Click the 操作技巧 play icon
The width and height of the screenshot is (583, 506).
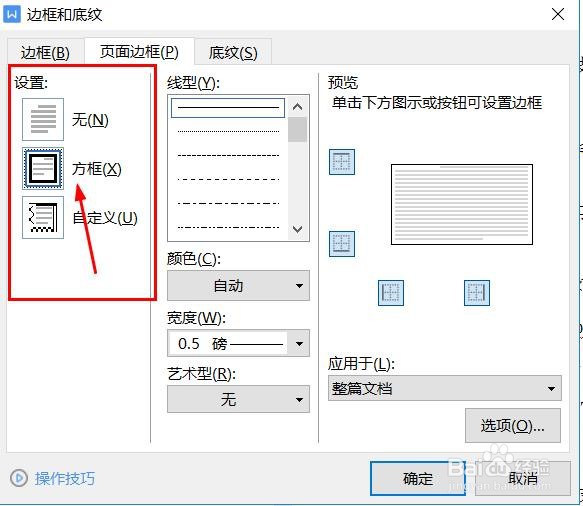pyautogui.click(x=19, y=478)
